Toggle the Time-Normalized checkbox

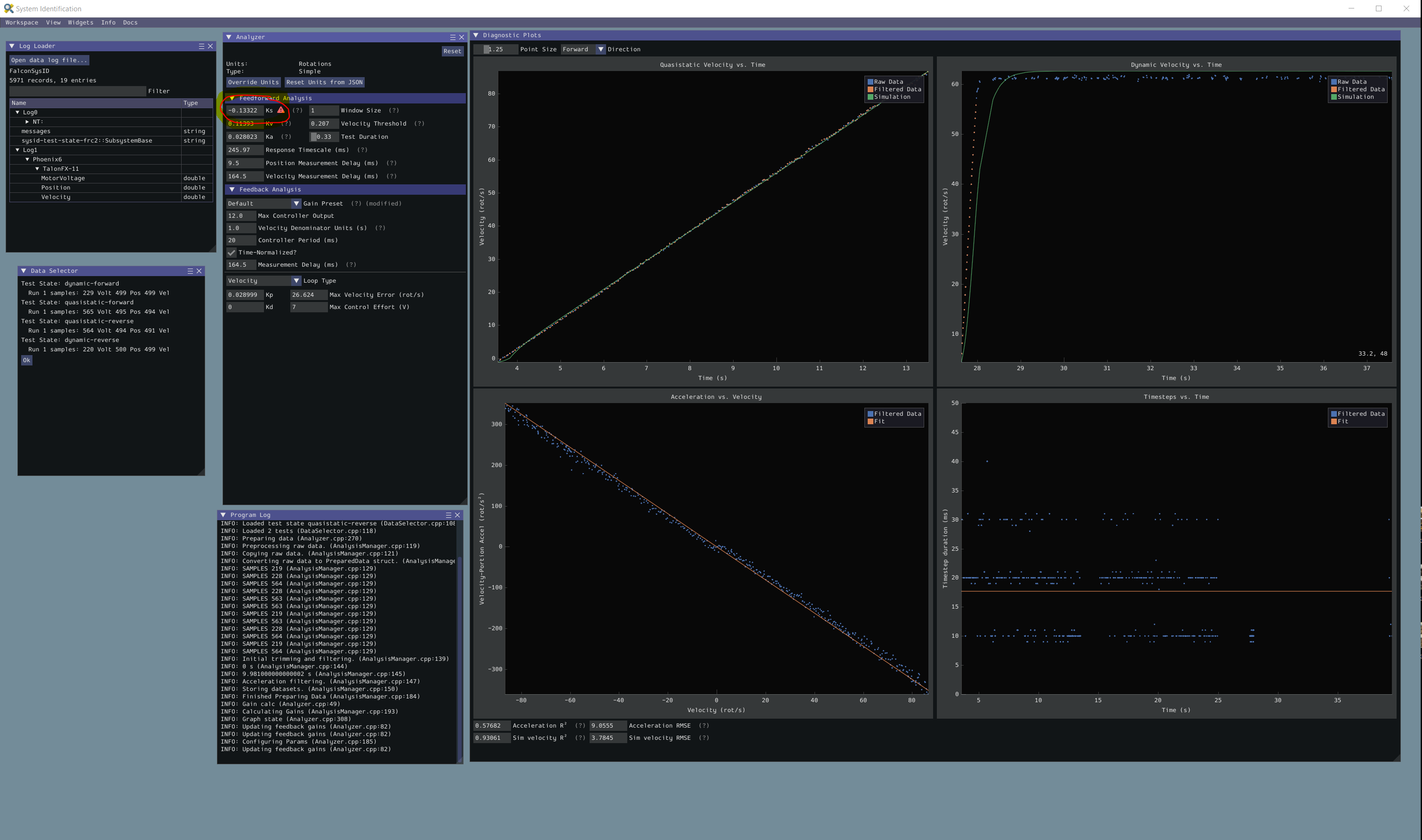(x=232, y=253)
